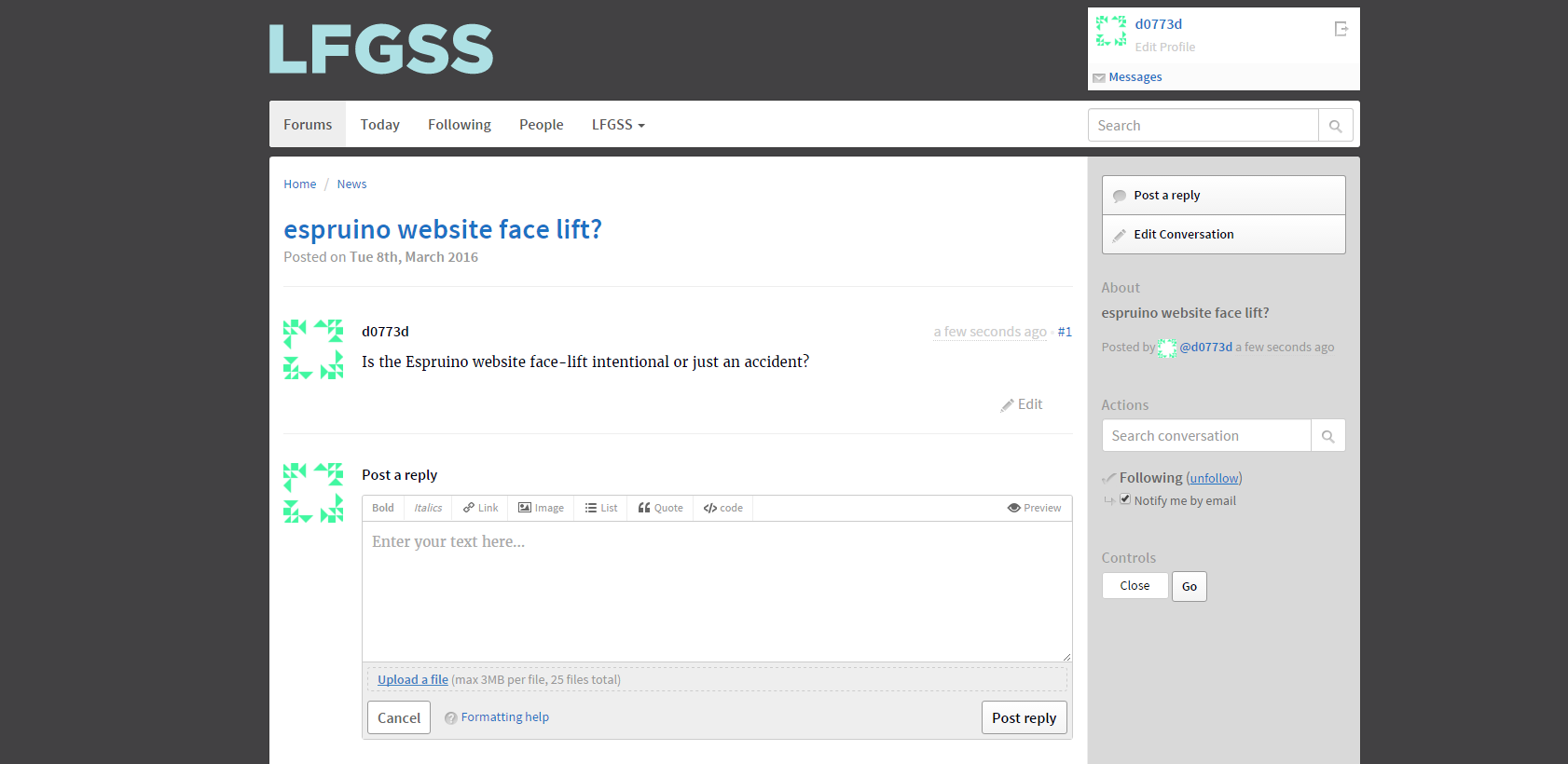
Task: Click the Upload a file link
Action: pos(413,680)
